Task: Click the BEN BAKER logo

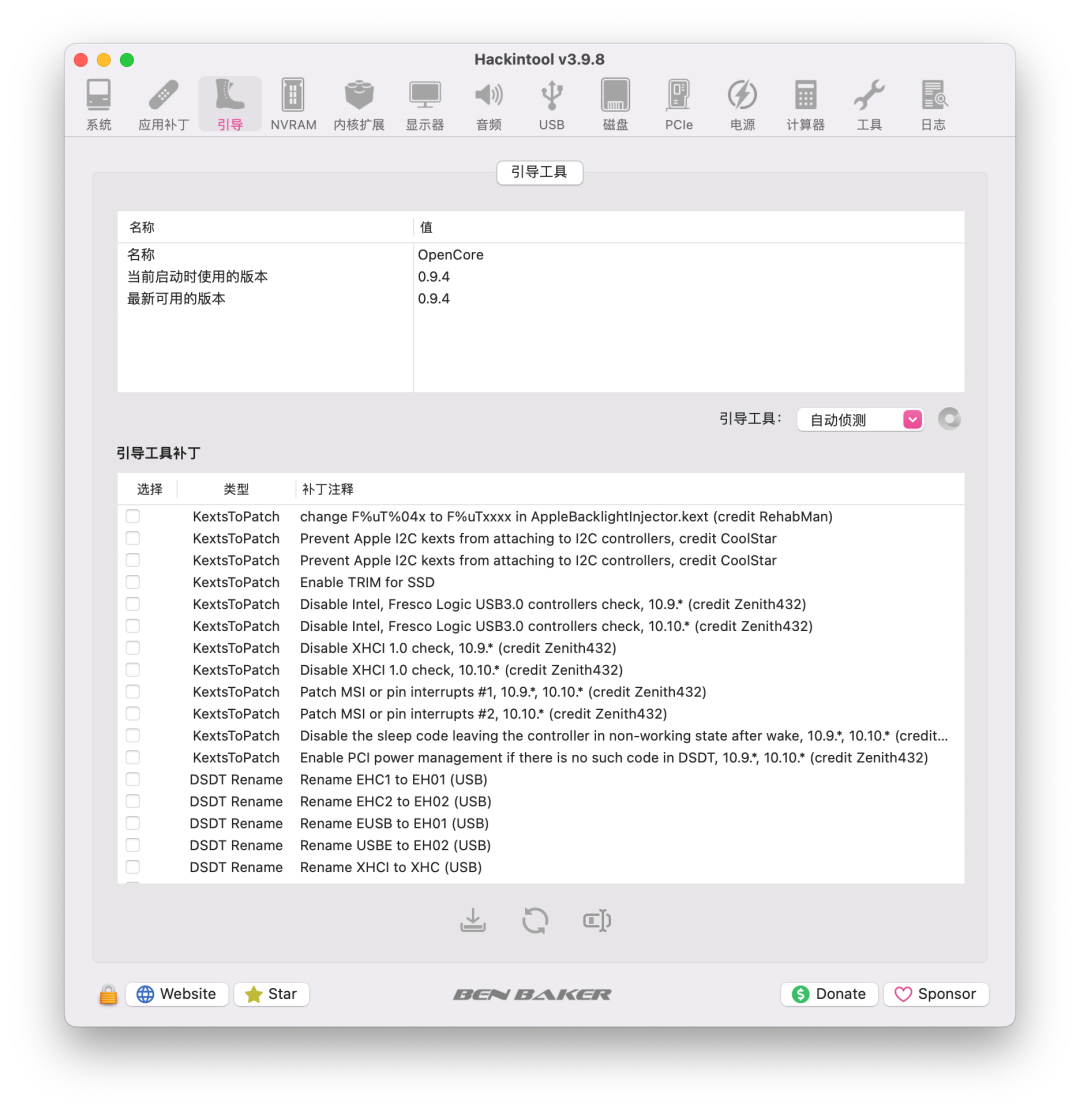Action: click(532, 995)
